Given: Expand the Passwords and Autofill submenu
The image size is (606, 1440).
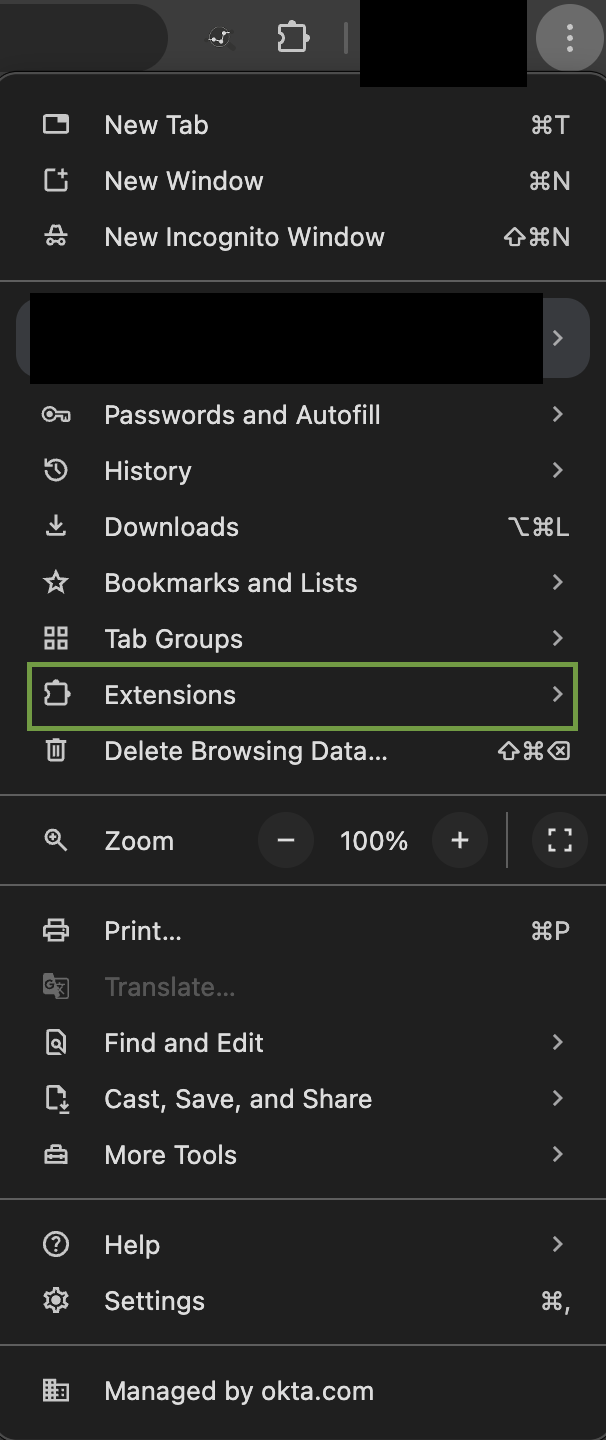Looking at the screenshot, I should pyautogui.click(x=300, y=414).
